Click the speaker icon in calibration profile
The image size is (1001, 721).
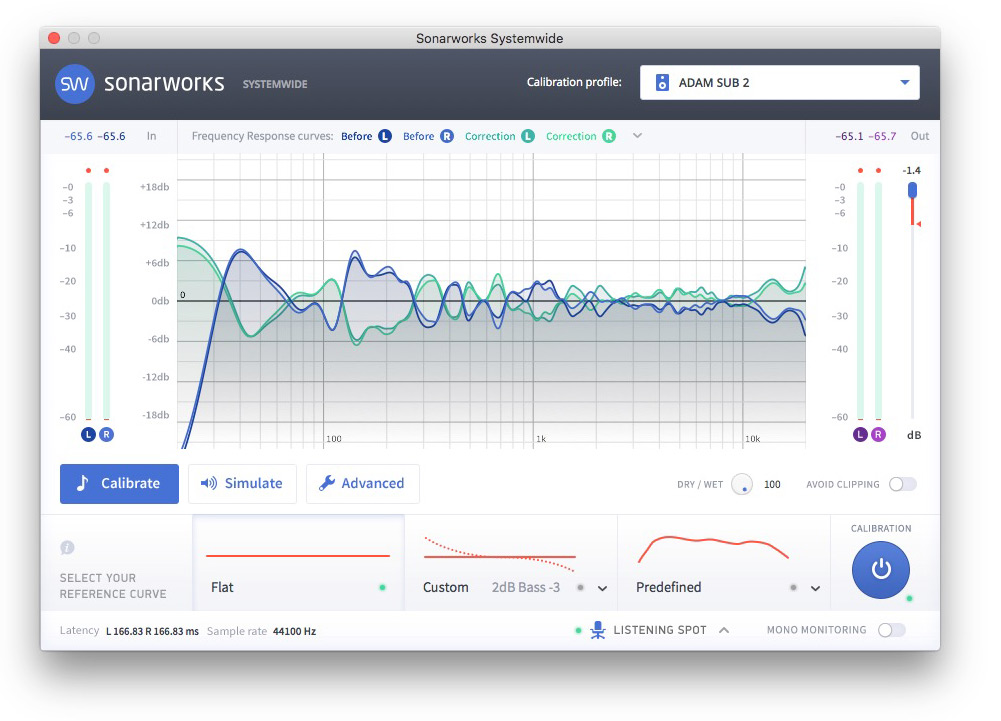coord(662,82)
